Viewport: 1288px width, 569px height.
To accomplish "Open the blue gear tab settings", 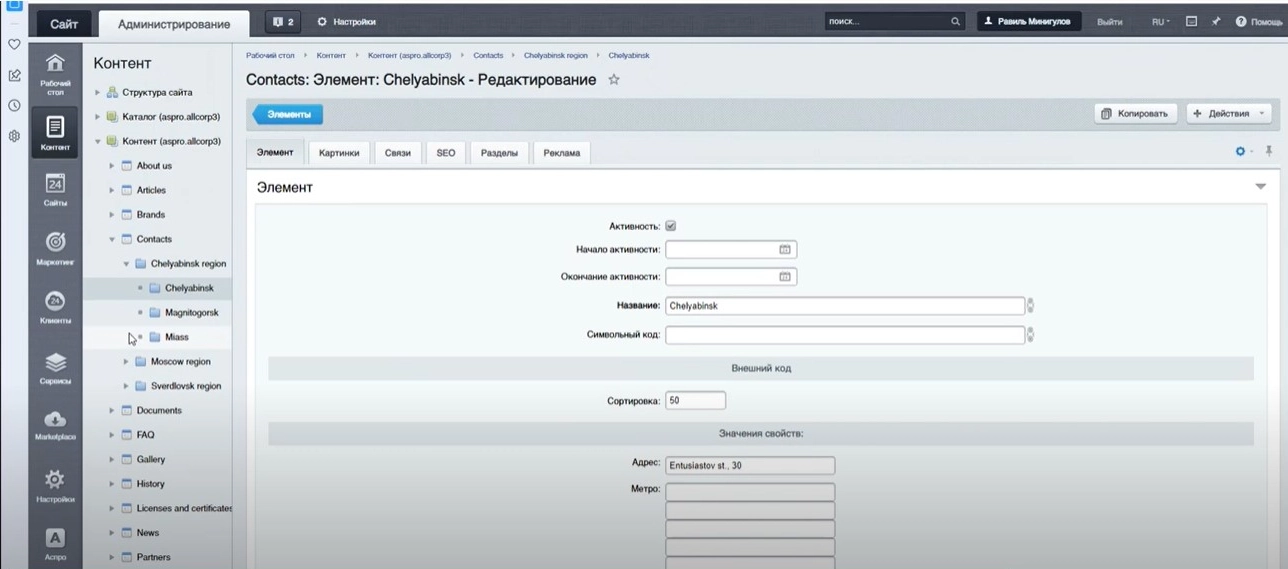I will (1241, 151).
